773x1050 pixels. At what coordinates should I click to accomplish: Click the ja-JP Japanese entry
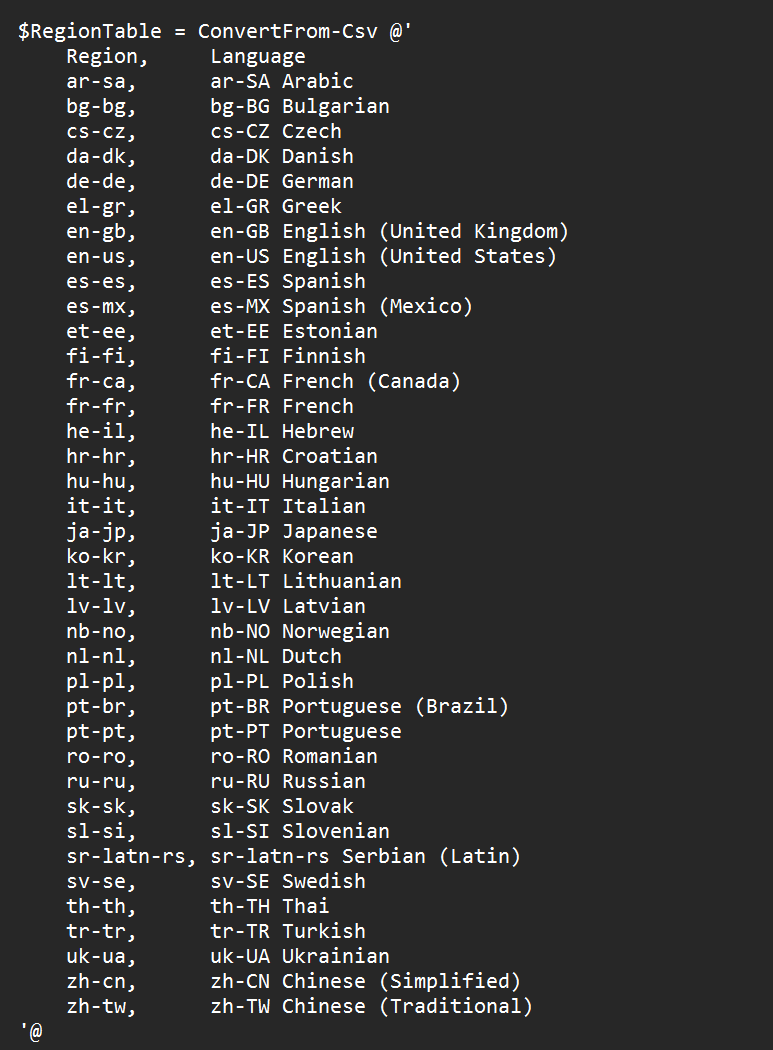pyautogui.click(x=294, y=532)
